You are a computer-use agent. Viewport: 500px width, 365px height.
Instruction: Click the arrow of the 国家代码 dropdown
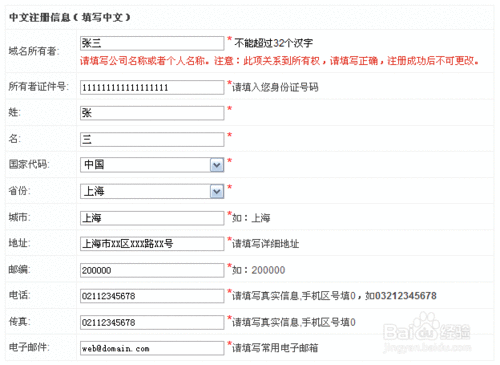click(217, 165)
